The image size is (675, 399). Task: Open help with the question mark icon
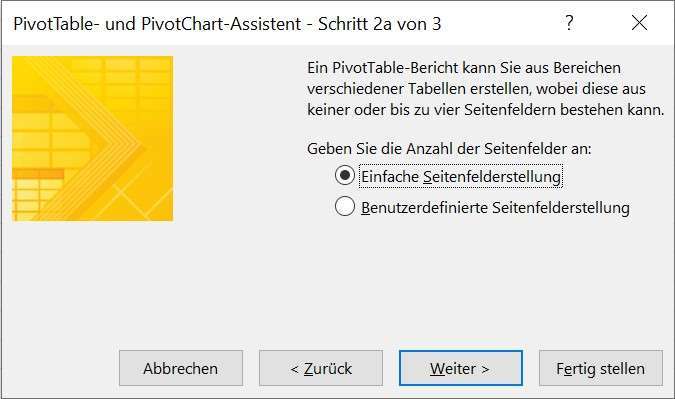coord(569,22)
